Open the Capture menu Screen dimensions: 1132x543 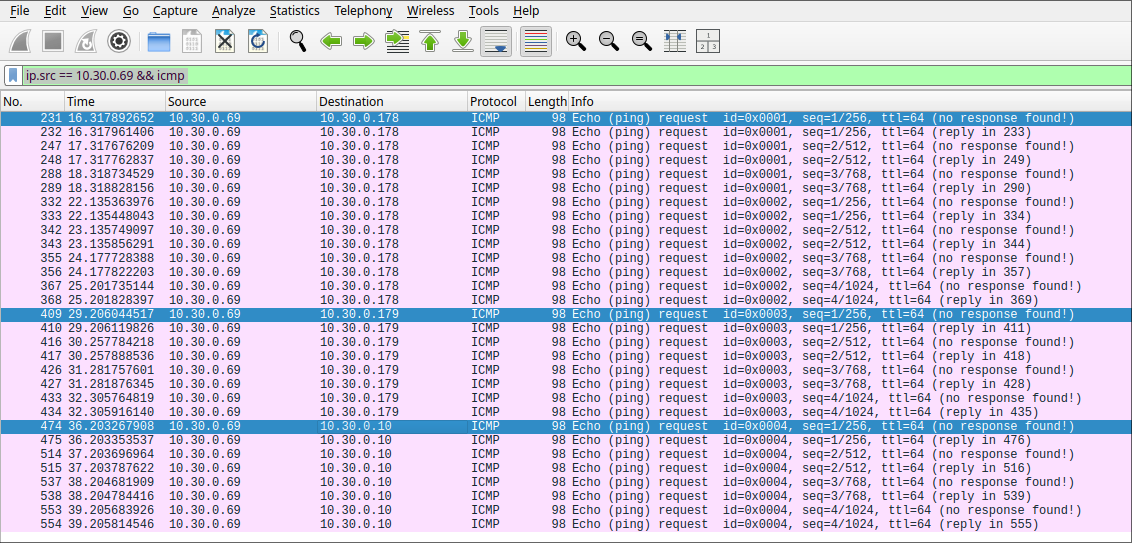click(175, 11)
